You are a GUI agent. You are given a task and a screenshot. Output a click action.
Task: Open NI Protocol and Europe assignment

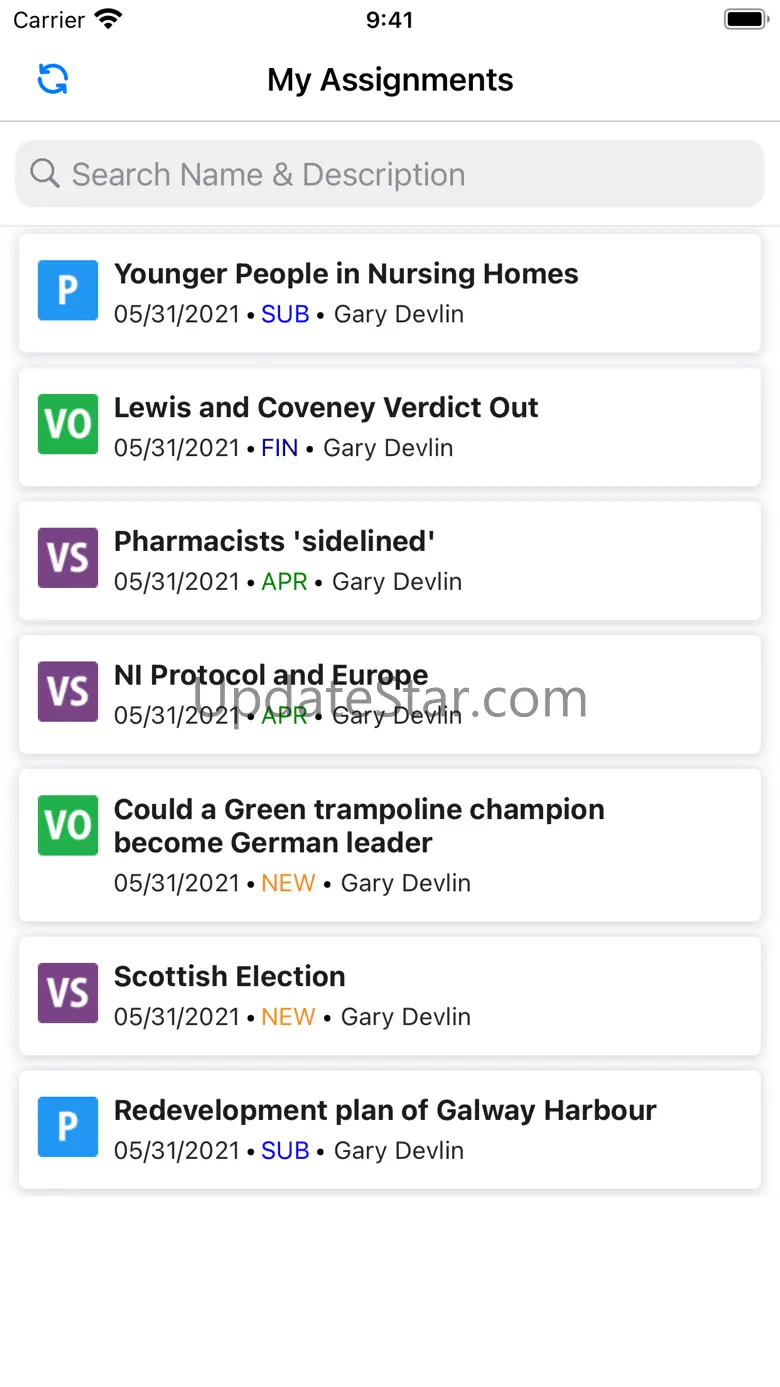[x=271, y=675]
